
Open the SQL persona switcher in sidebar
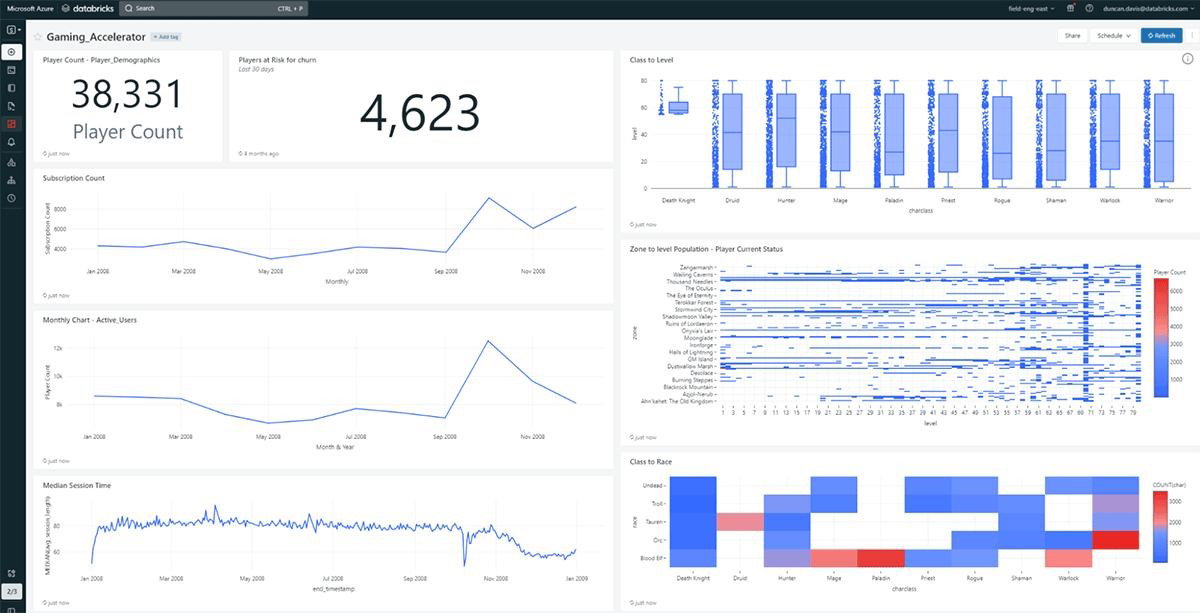12,30
